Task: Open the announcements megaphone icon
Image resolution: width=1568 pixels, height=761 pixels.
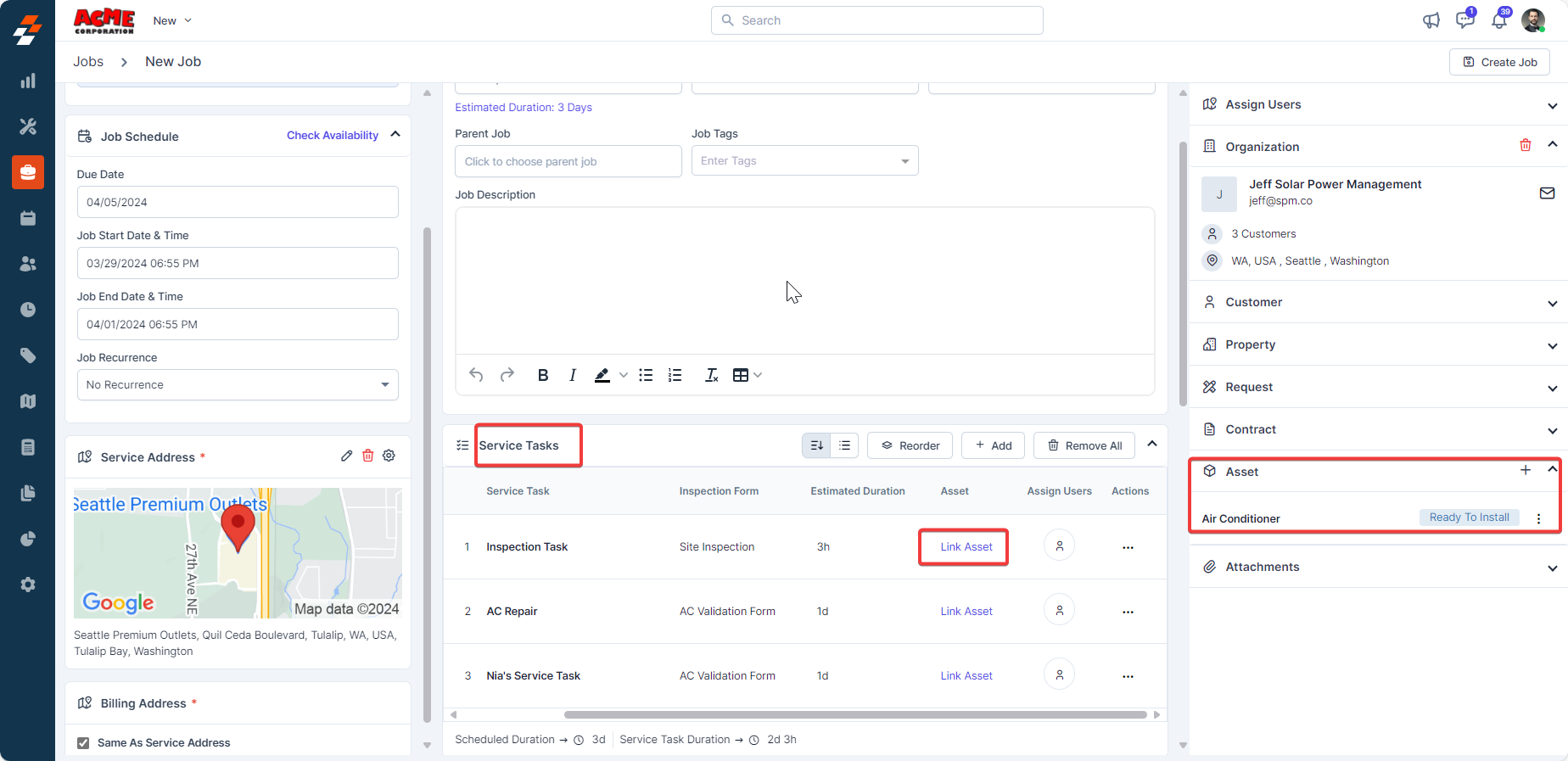Action: tap(1431, 20)
